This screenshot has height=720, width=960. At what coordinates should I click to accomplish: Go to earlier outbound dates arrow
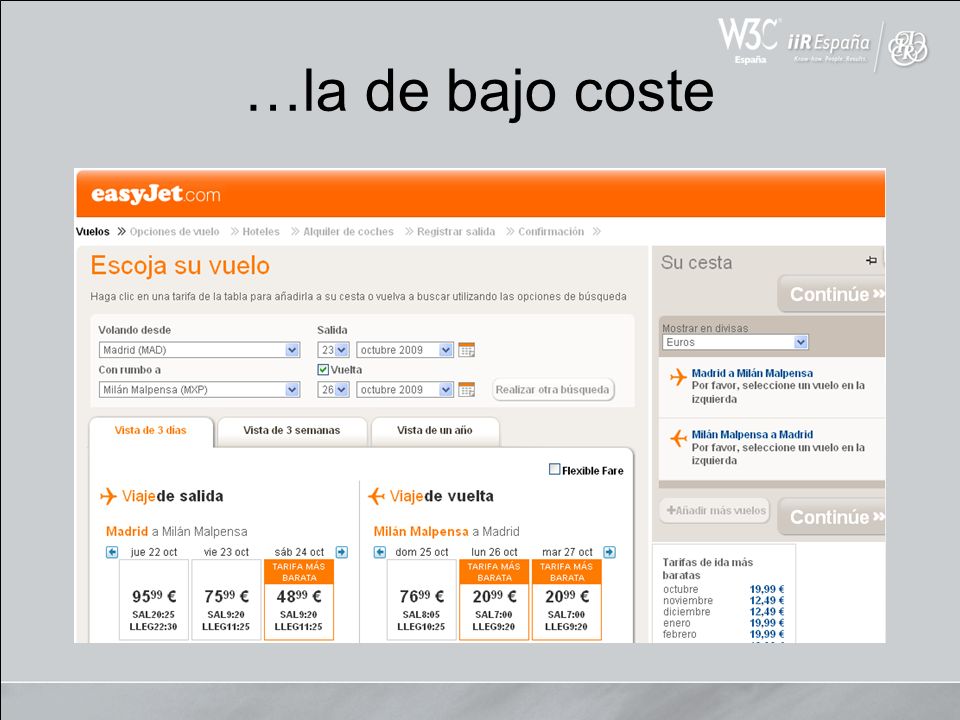(x=111, y=552)
